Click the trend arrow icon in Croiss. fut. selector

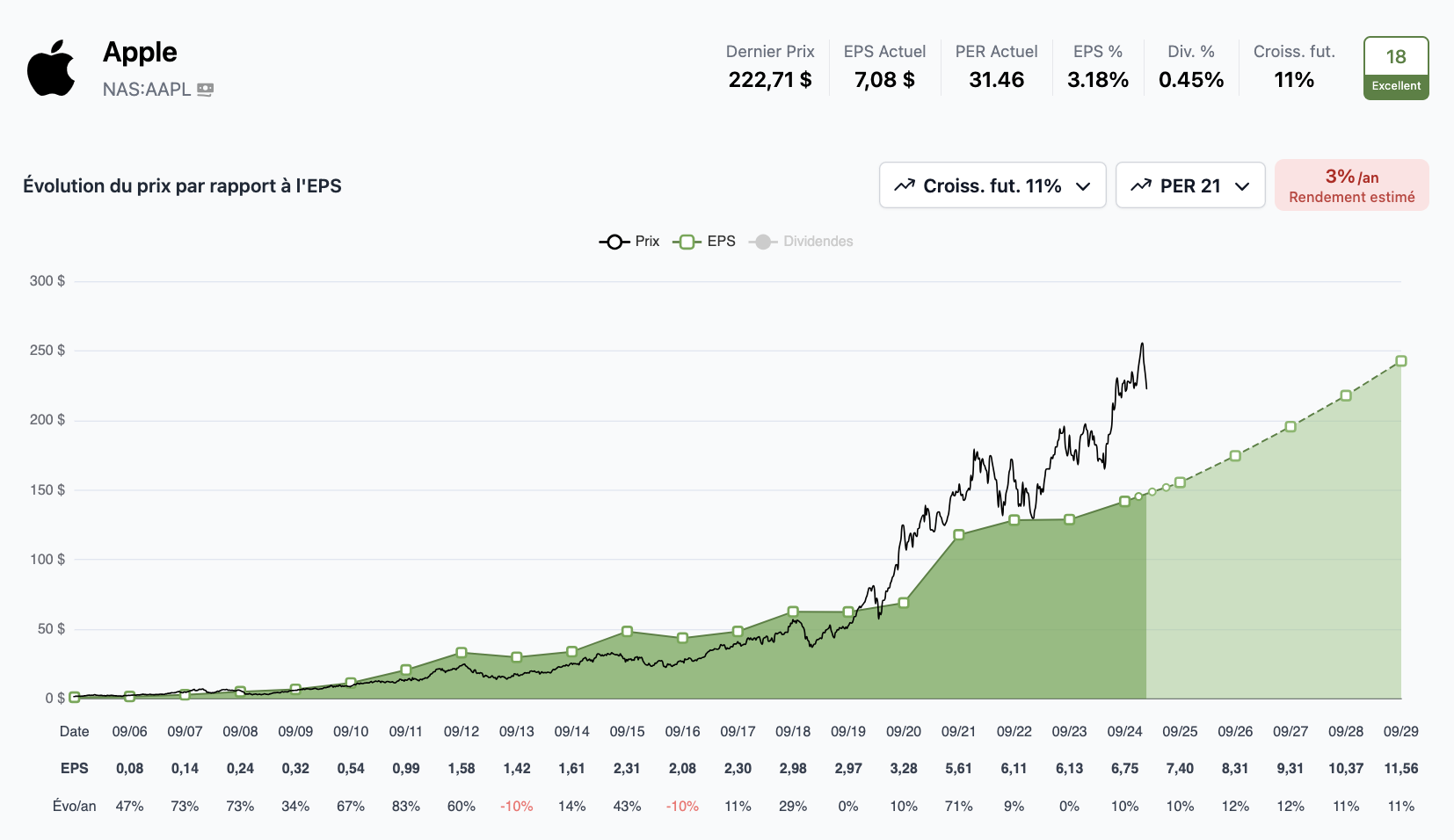tap(905, 185)
